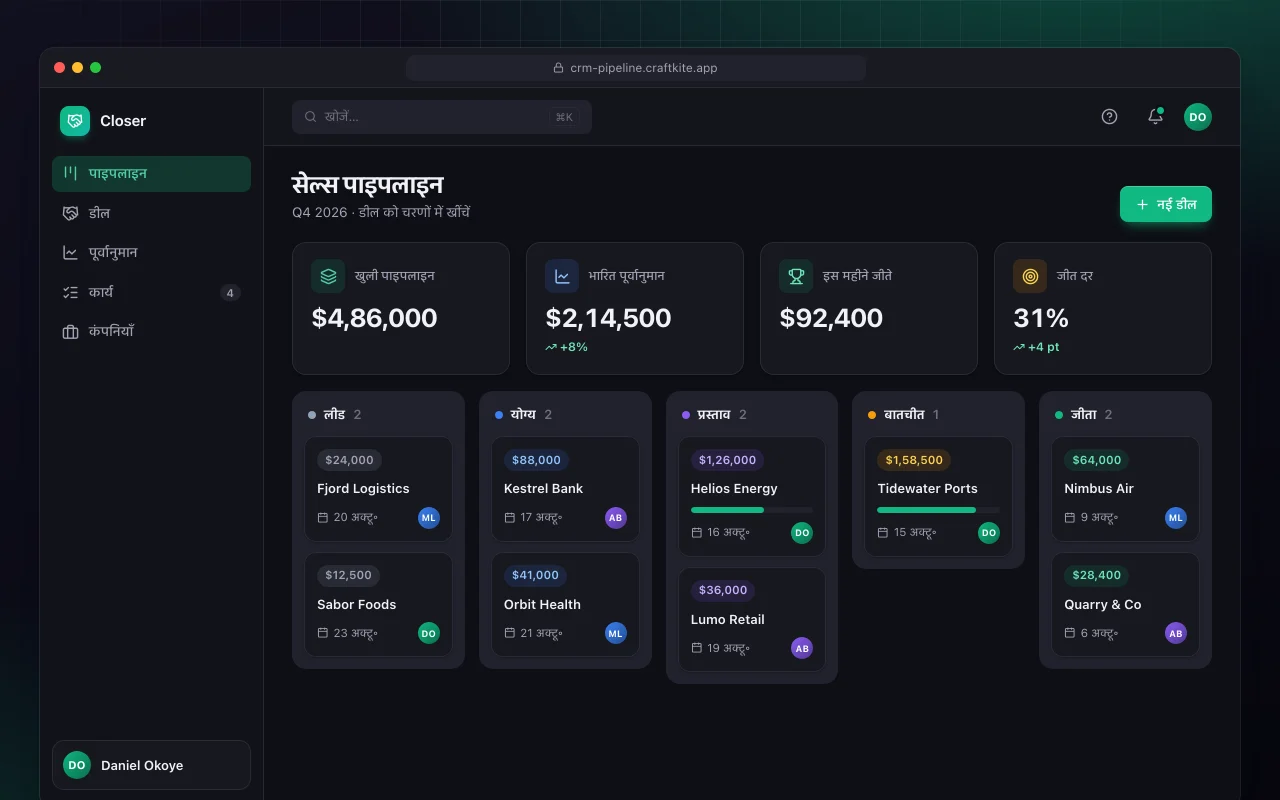Open the Fjord Logistics deal card

click(x=378, y=489)
